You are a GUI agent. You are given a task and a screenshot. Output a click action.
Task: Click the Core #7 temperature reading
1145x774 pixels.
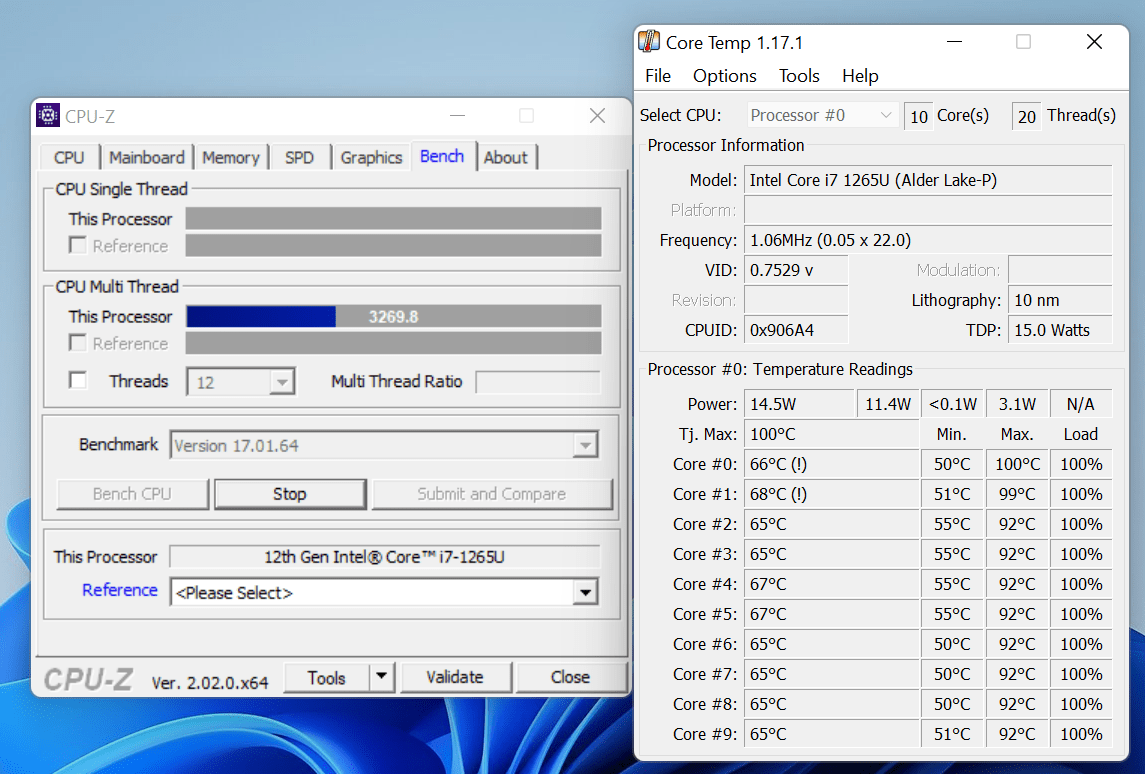[831, 673]
